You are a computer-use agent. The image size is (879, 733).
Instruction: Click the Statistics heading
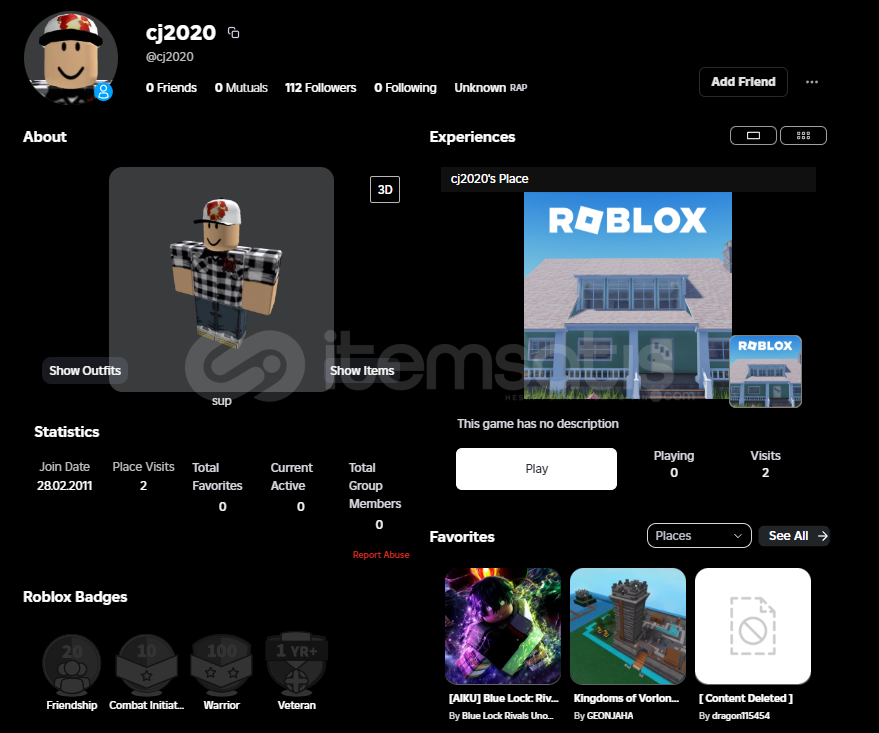(67, 432)
